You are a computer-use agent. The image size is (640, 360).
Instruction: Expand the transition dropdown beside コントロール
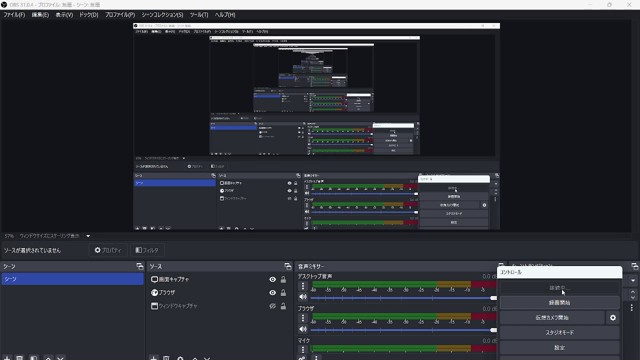(x=633, y=281)
